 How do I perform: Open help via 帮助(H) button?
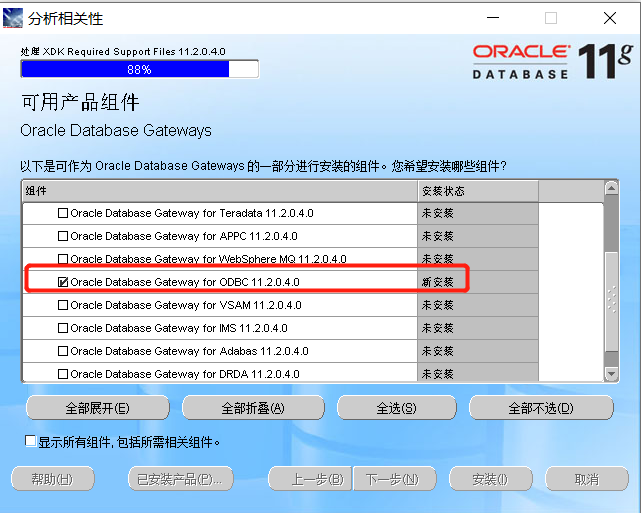pyautogui.click(x=53, y=479)
